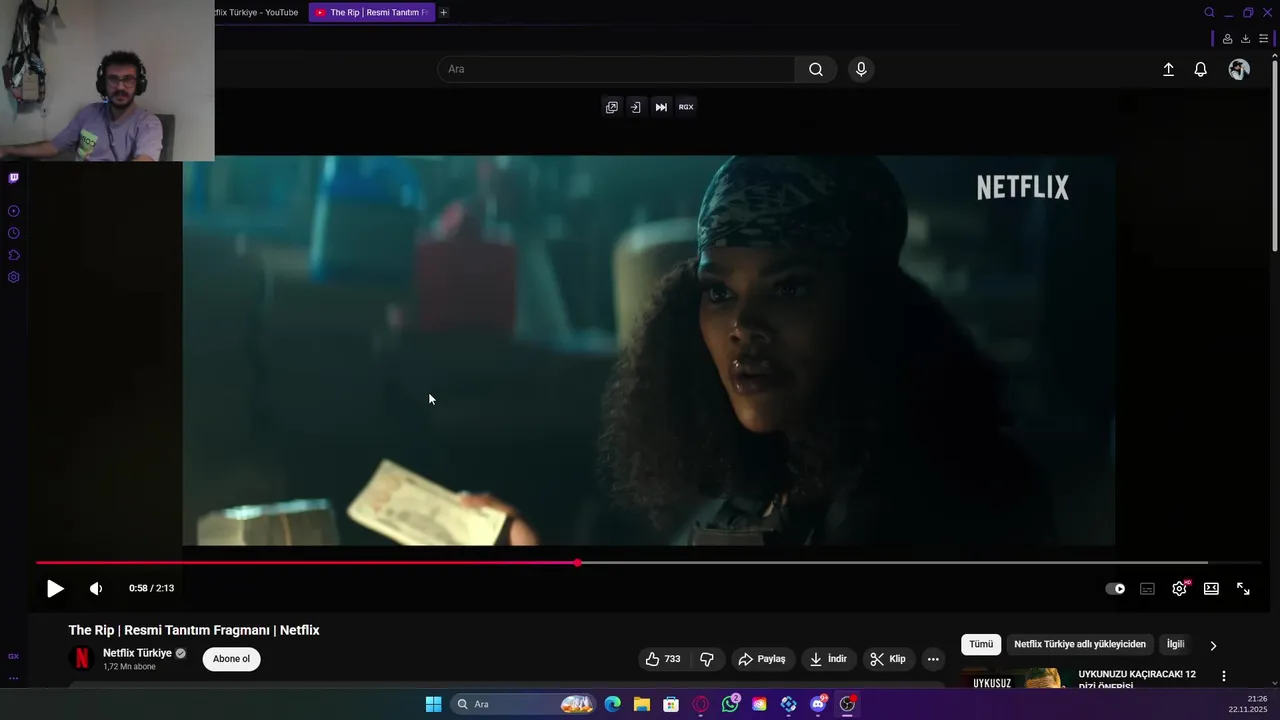This screenshot has height=720, width=1280.
Task: Pop out video with detach icon
Action: tap(612, 107)
